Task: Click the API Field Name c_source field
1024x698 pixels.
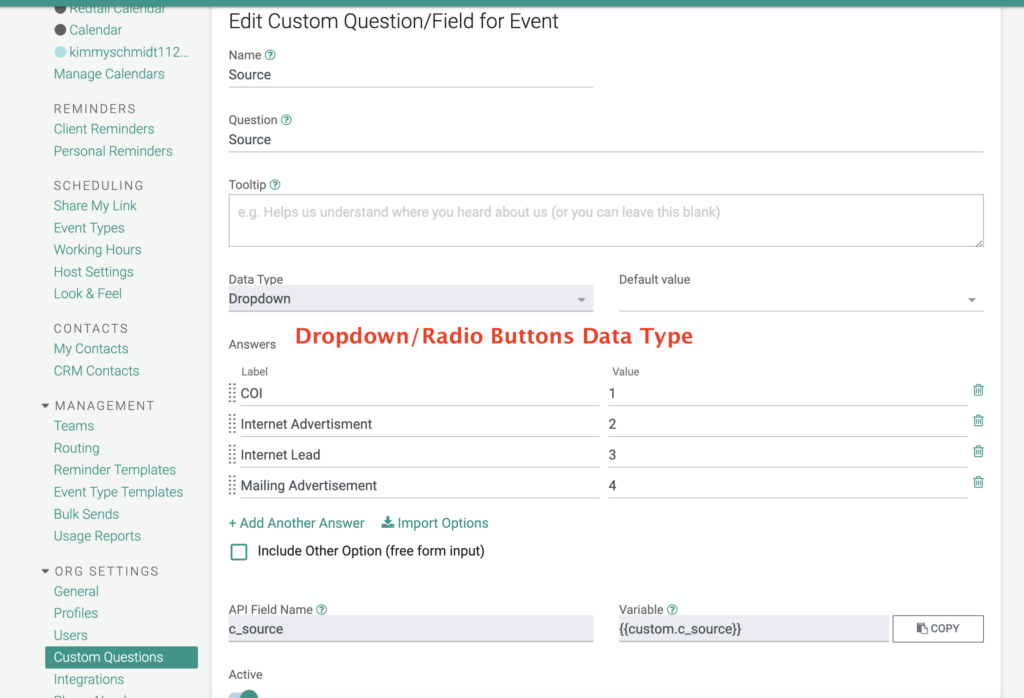Action: click(x=411, y=629)
